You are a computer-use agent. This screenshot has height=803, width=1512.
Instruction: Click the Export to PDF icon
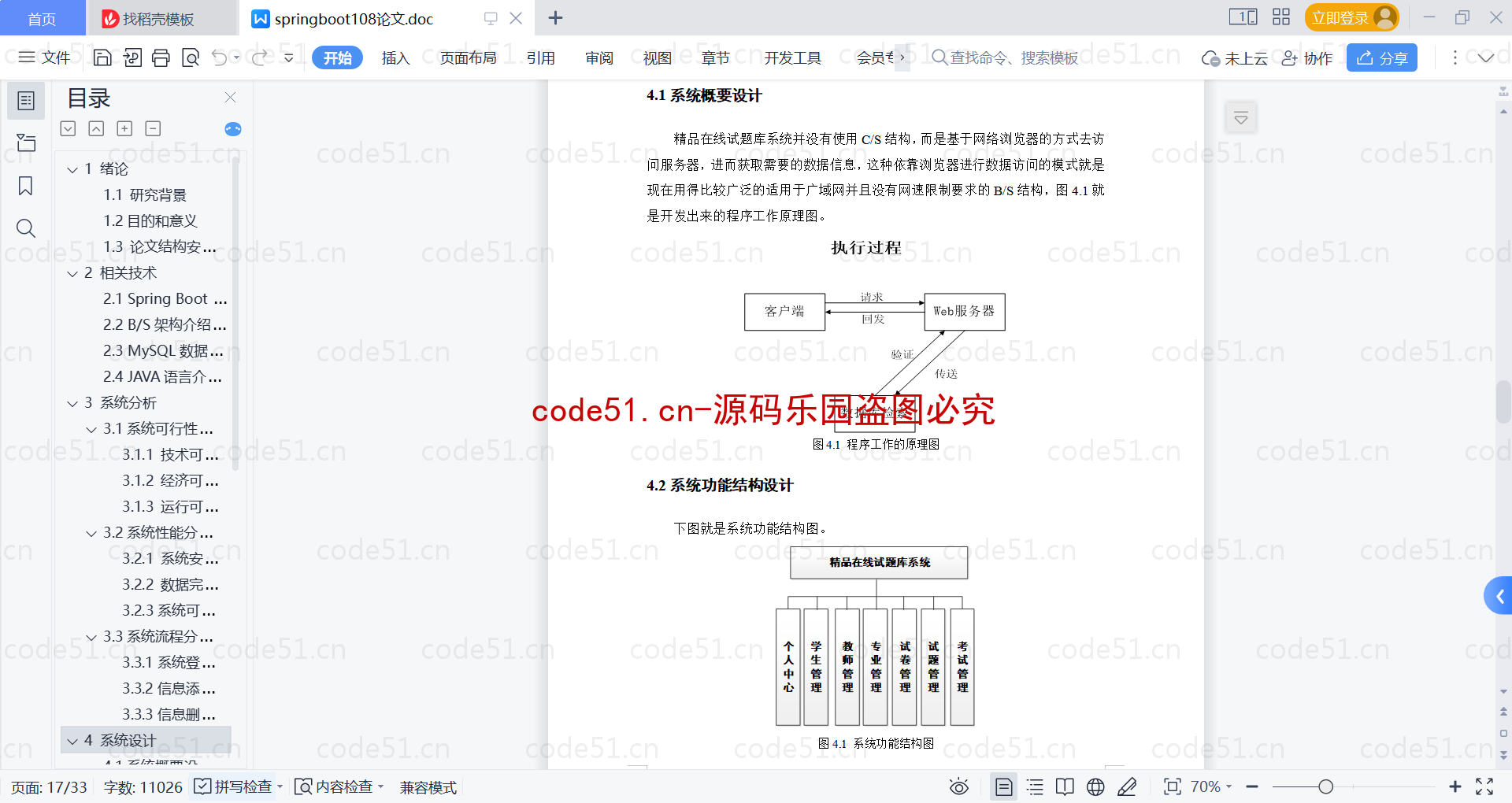[132, 57]
